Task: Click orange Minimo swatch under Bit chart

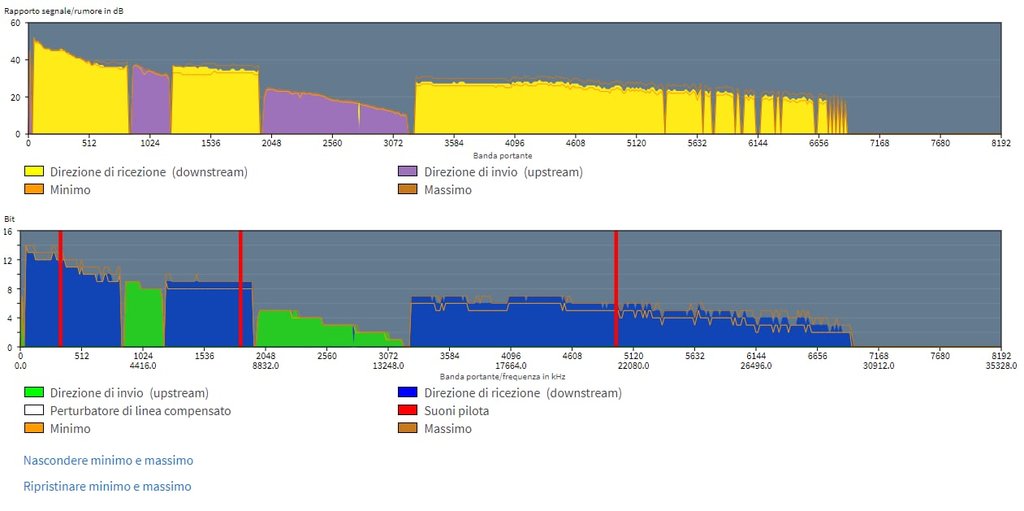Action: [x=33, y=428]
